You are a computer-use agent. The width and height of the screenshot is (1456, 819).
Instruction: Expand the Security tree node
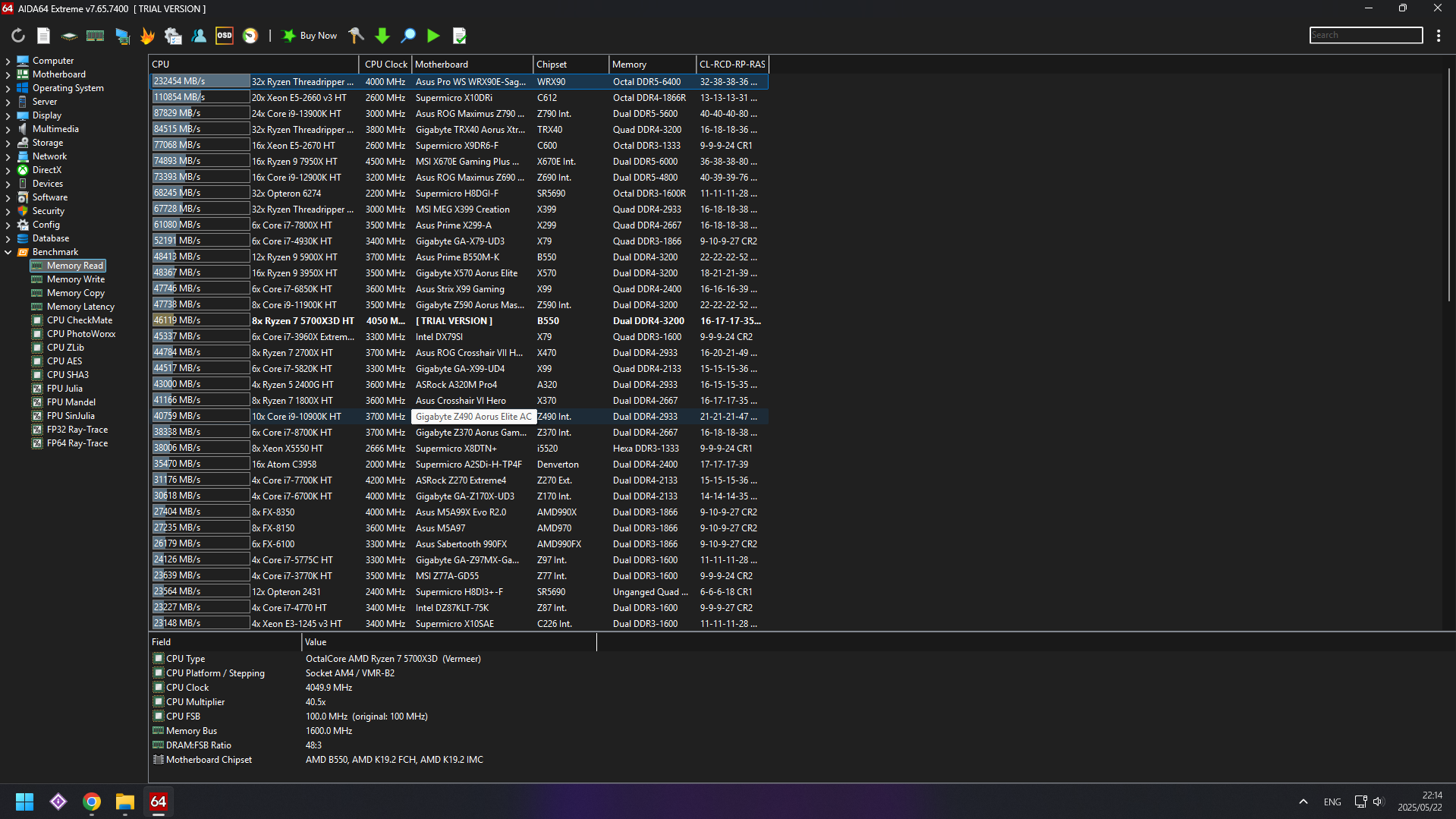pyautogui.click(x=8, y=211)
